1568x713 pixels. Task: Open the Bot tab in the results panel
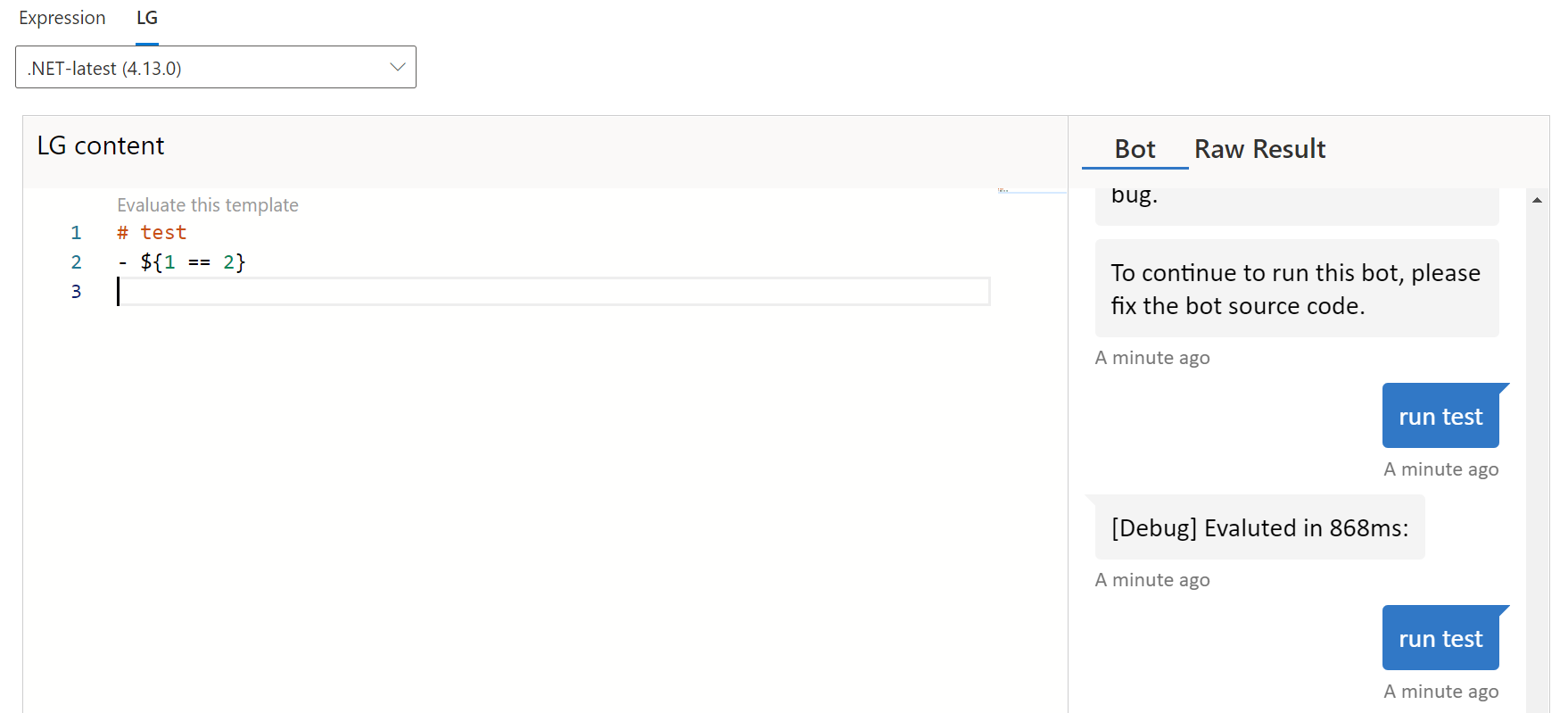pyautogui.click(x=1134, y=149)
